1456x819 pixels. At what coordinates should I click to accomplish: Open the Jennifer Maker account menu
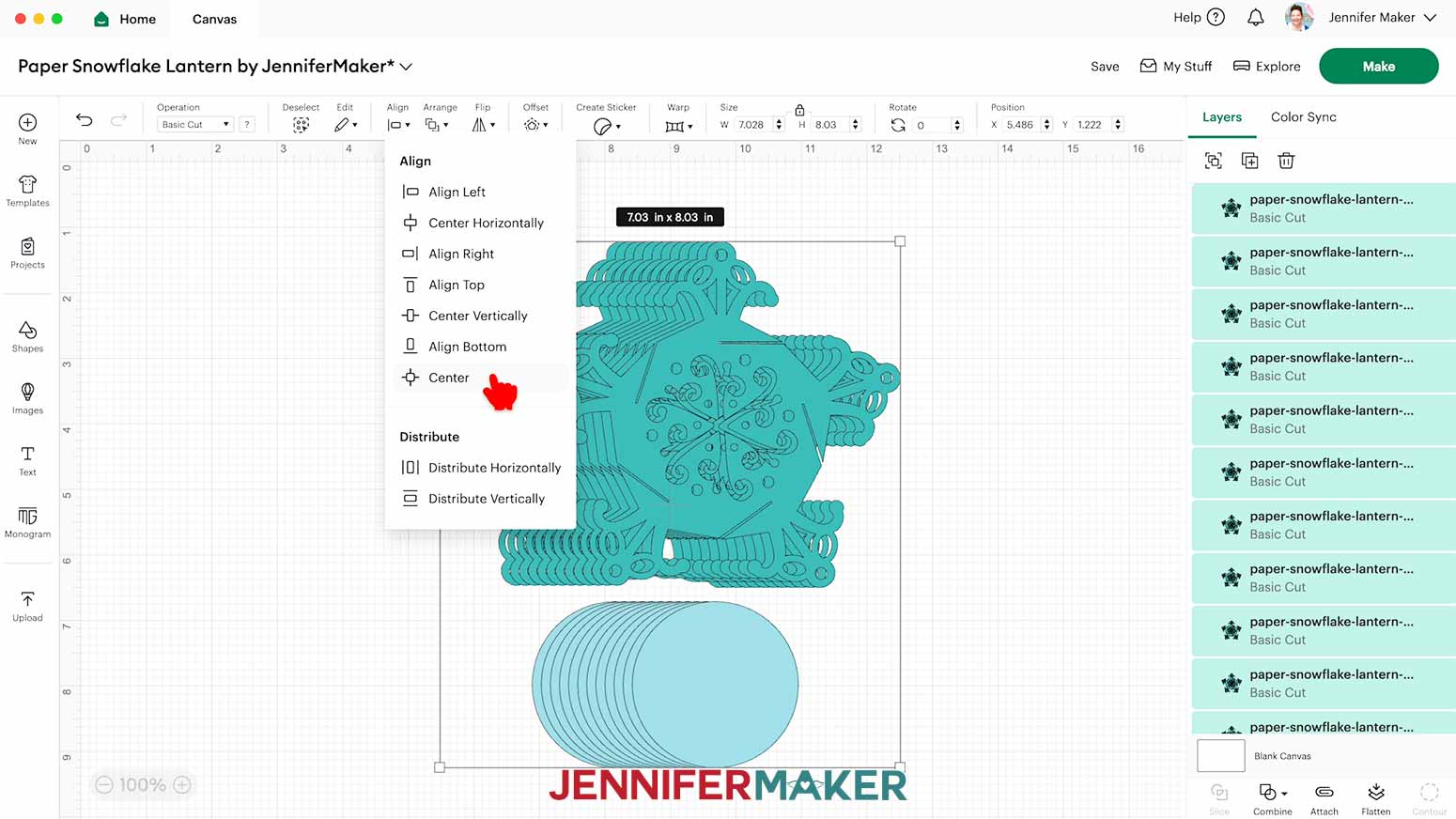point(1381,17)
